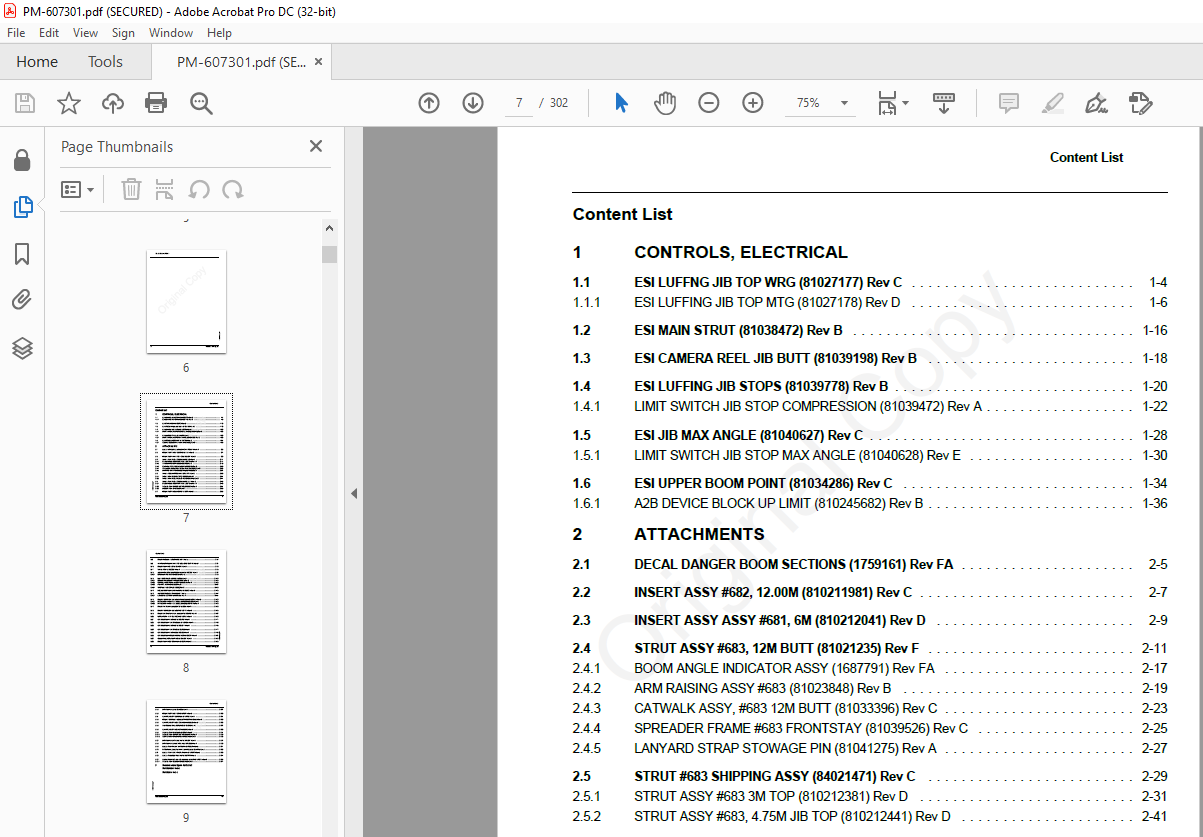Image resolution: width=1203 pixels, height=837 pixels.
Task: Open the Layers panel in sidebar
Action: (x=22, y=347)
